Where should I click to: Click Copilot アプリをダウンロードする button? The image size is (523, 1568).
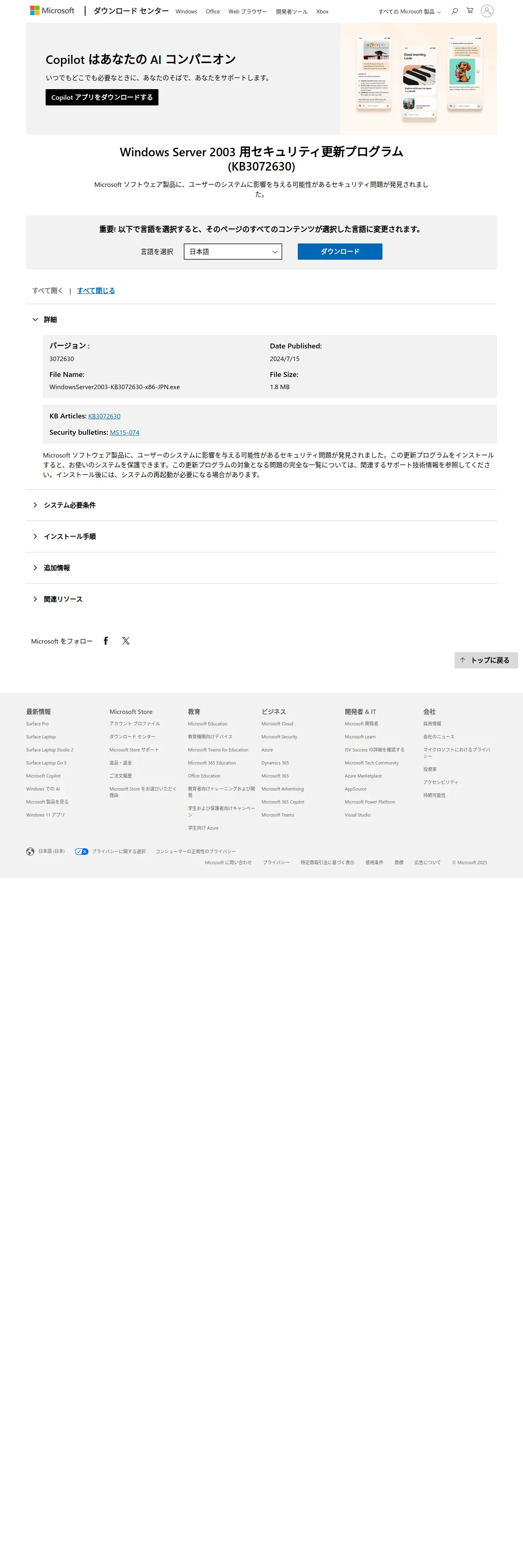[102, 97]
